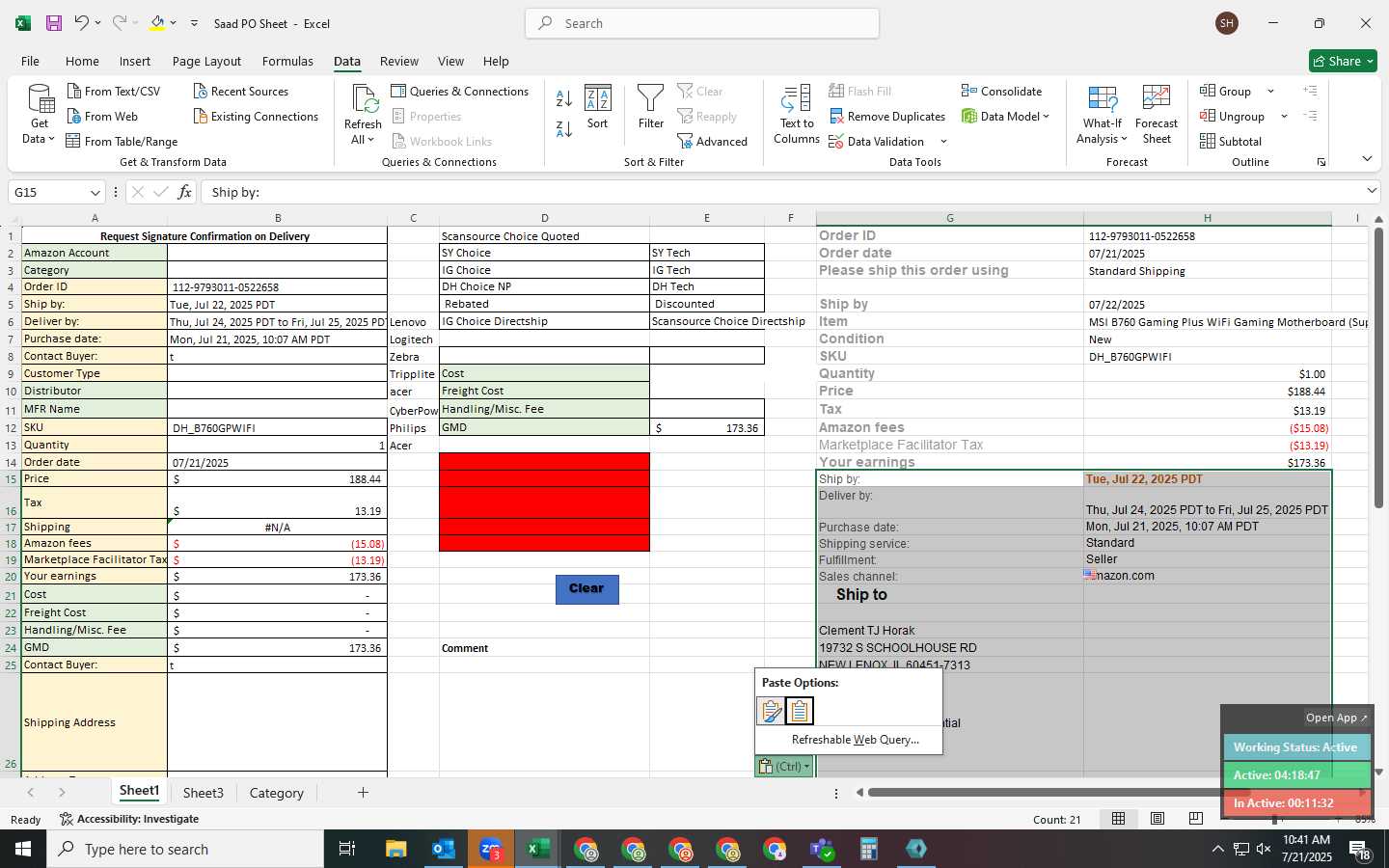Open Outlook from the taskbar
Image resolution: width=1389 pixels, height=868 pixels.
(x=444, y=849)
